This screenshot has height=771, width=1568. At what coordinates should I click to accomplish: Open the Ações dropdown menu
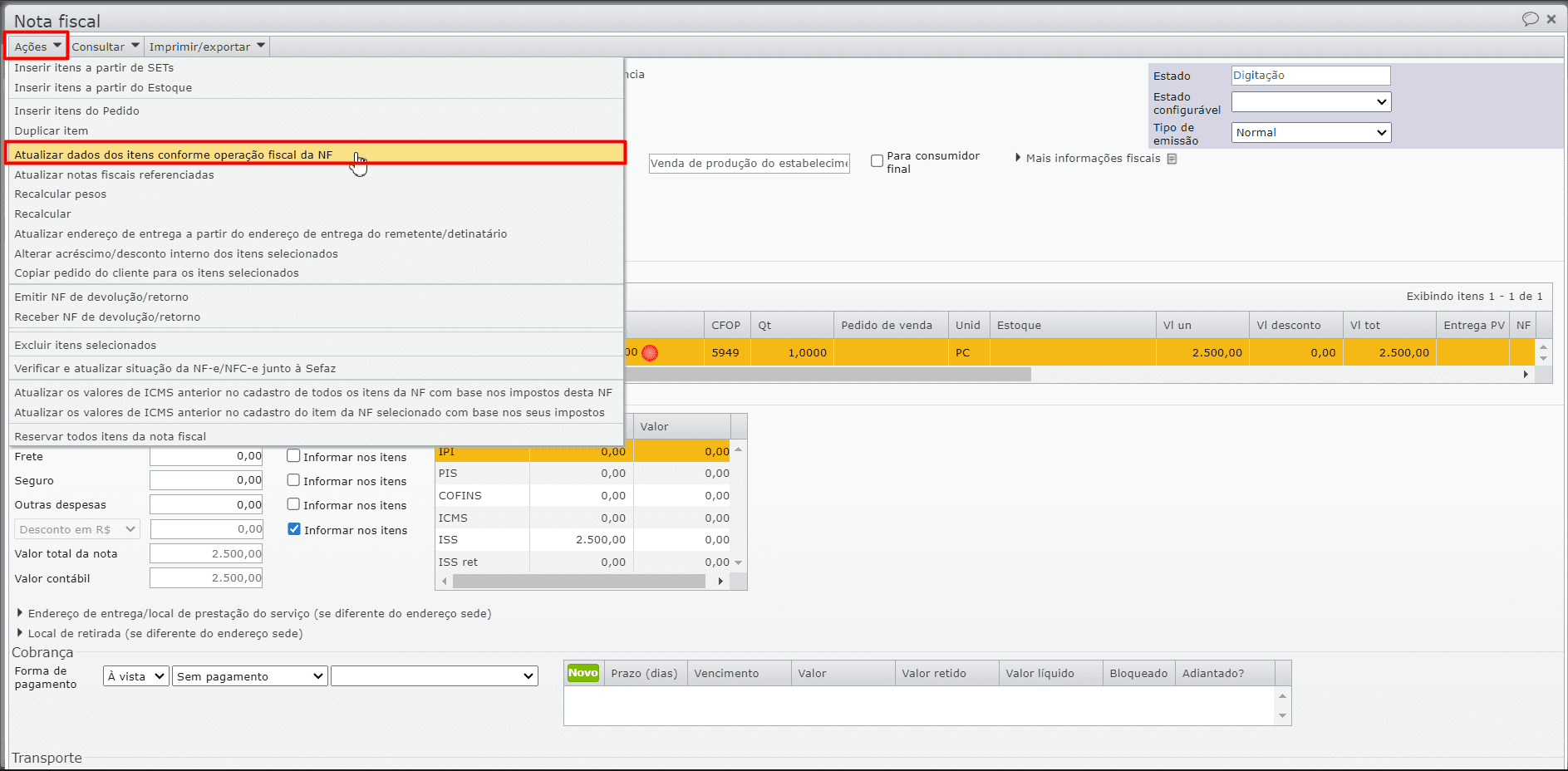(37, 47)
